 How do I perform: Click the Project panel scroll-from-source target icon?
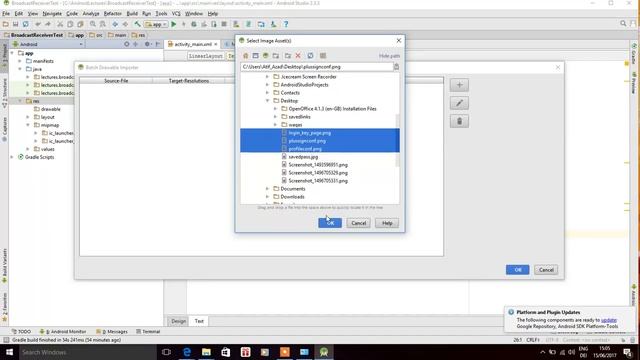[x=127, y=44]
